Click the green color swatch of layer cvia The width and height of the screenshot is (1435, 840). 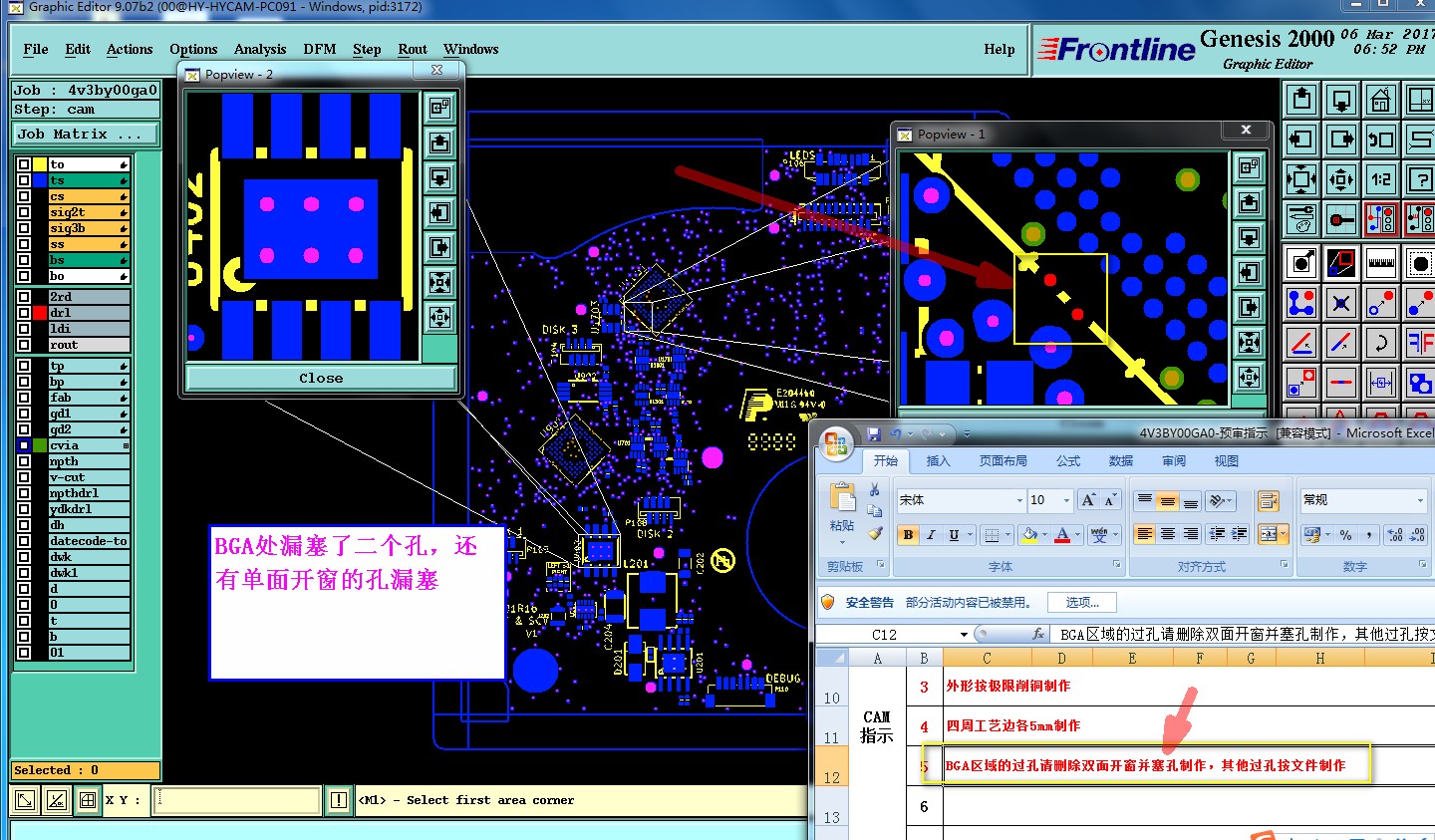click(x=40, y=445)
